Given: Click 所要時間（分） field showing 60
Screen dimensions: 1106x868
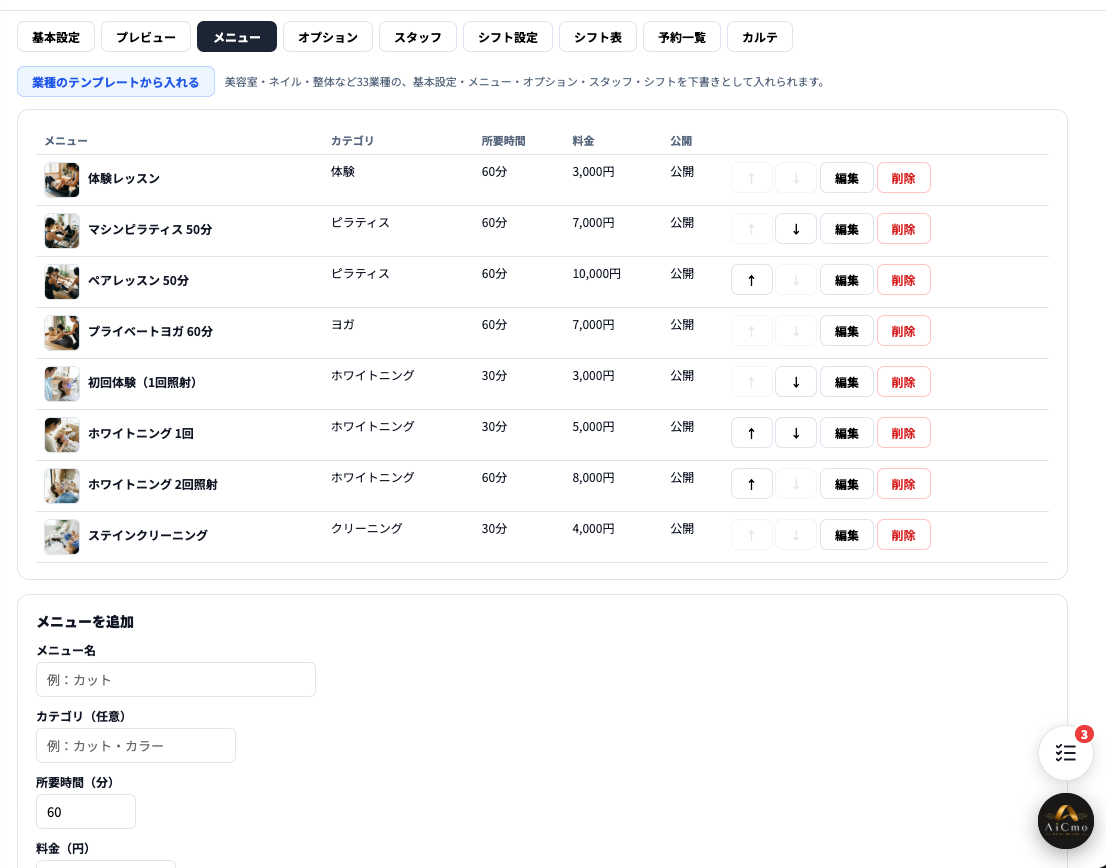Looking at the screenshot, I should coord(86,812).
